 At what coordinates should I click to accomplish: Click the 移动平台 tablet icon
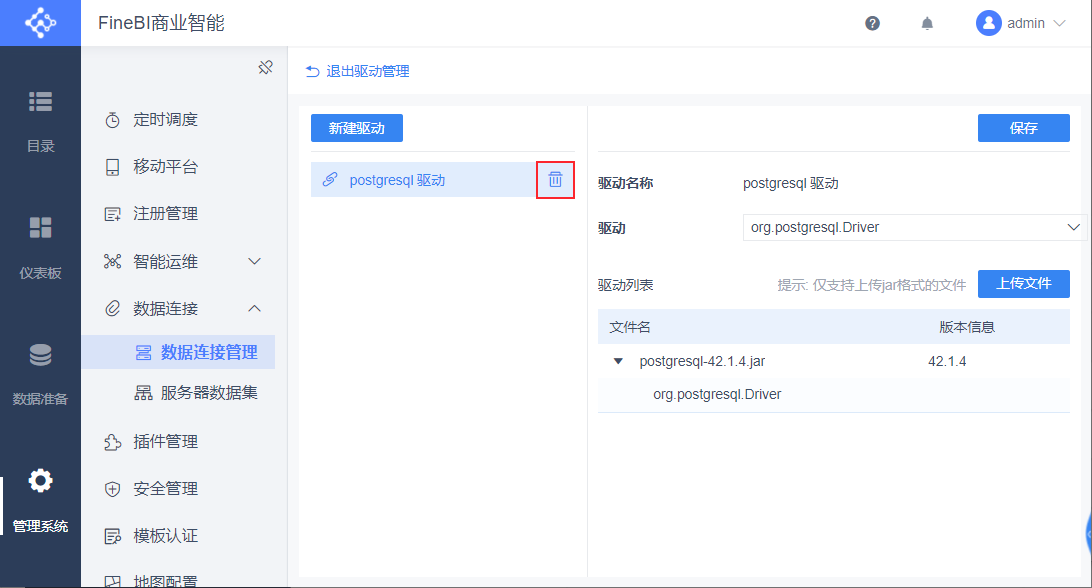coord(112,167)
